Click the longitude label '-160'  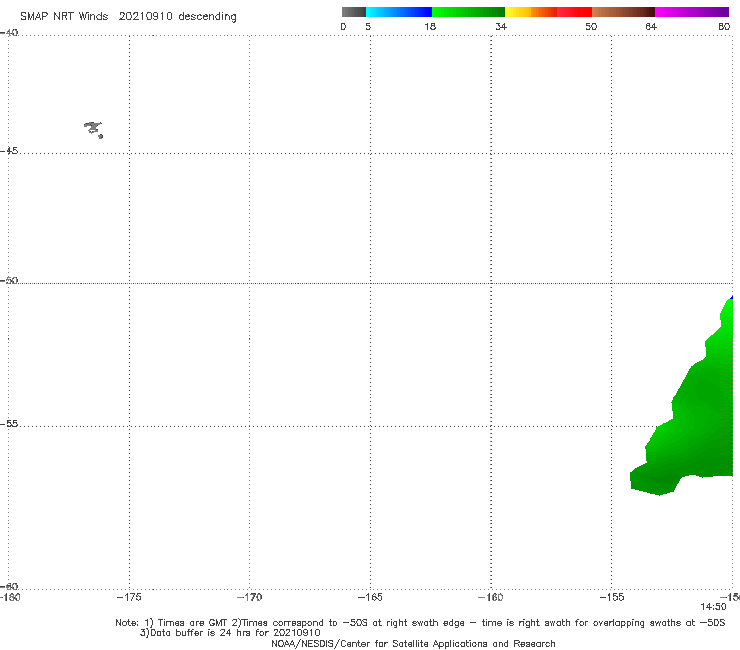click(x=491, y=597)
